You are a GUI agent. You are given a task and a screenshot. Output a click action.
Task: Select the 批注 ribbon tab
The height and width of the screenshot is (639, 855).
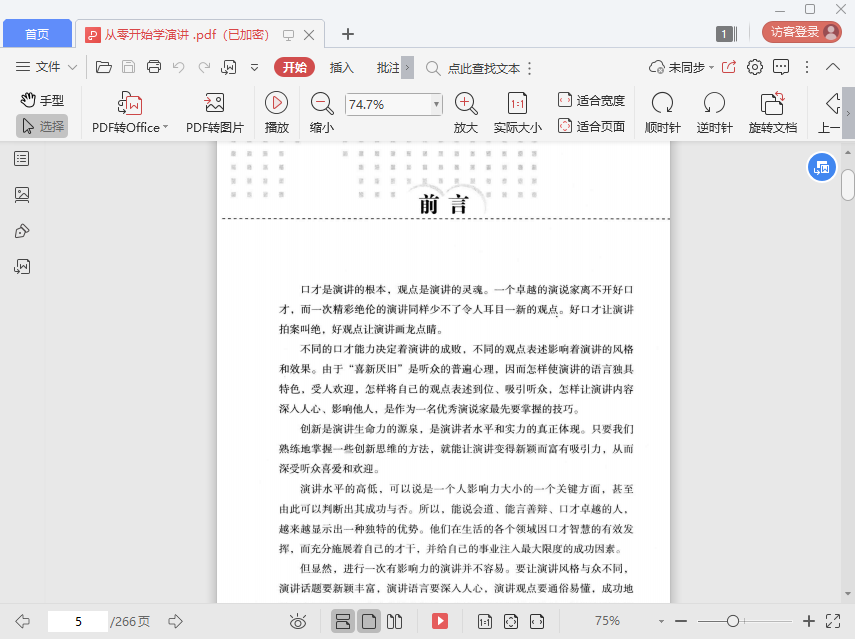[388, 68]
